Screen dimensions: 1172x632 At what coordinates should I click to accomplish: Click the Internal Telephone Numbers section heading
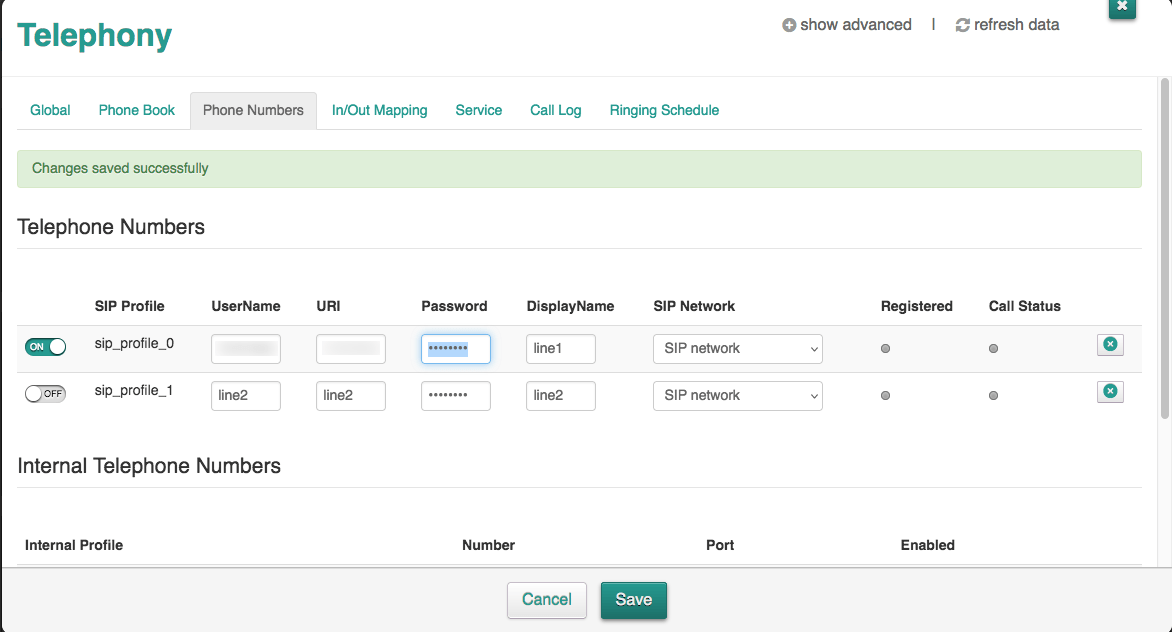149,466
